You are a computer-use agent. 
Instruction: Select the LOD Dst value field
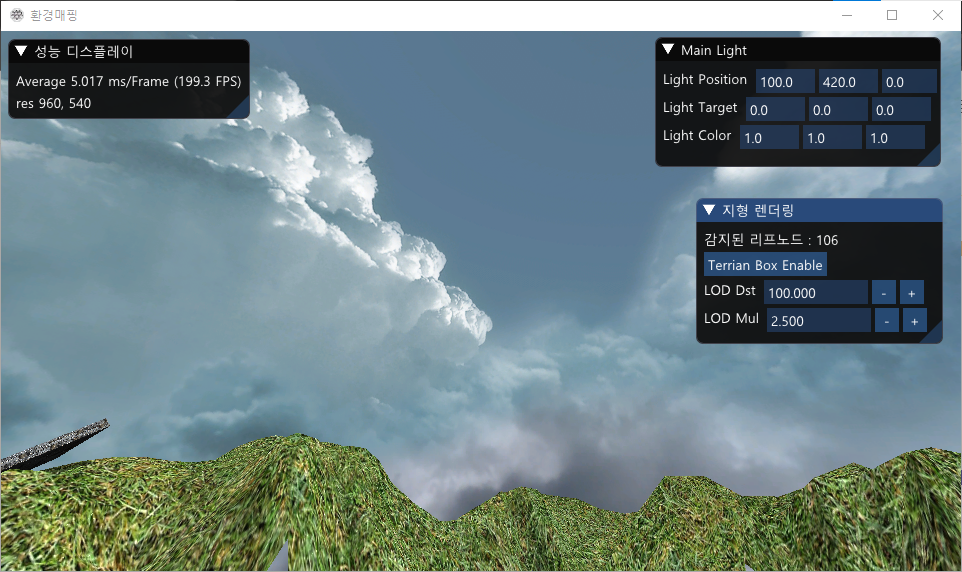pos(815,293)
